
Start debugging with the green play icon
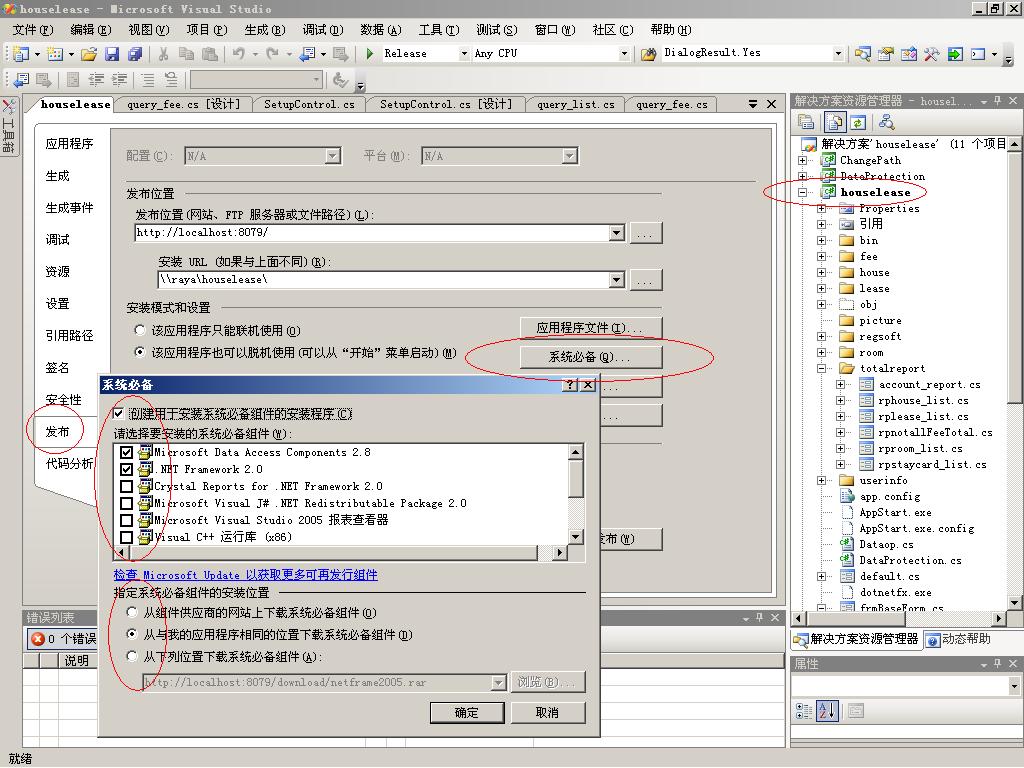point(370,54)
